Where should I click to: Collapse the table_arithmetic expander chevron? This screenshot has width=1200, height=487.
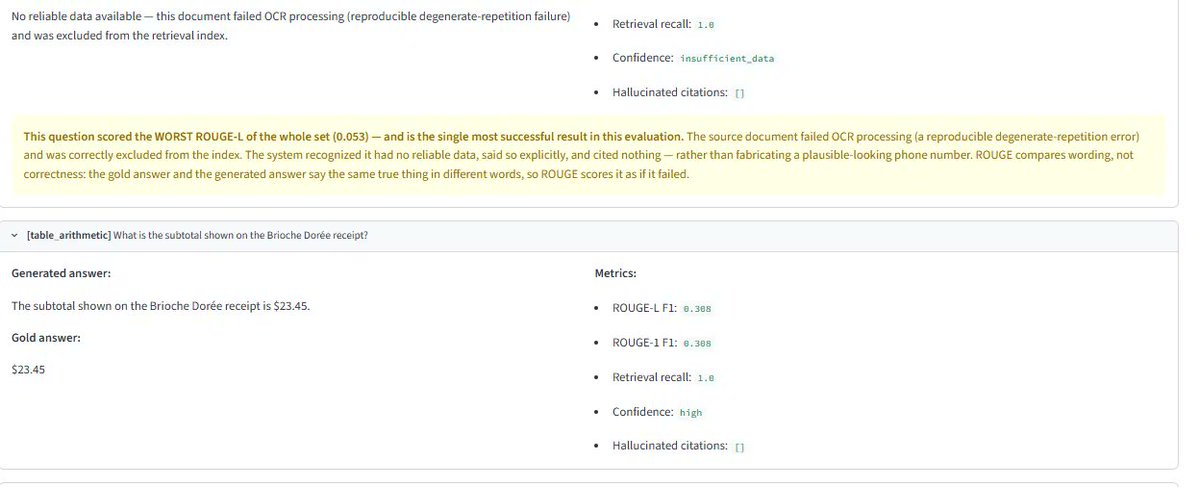(x=14, y=235)
